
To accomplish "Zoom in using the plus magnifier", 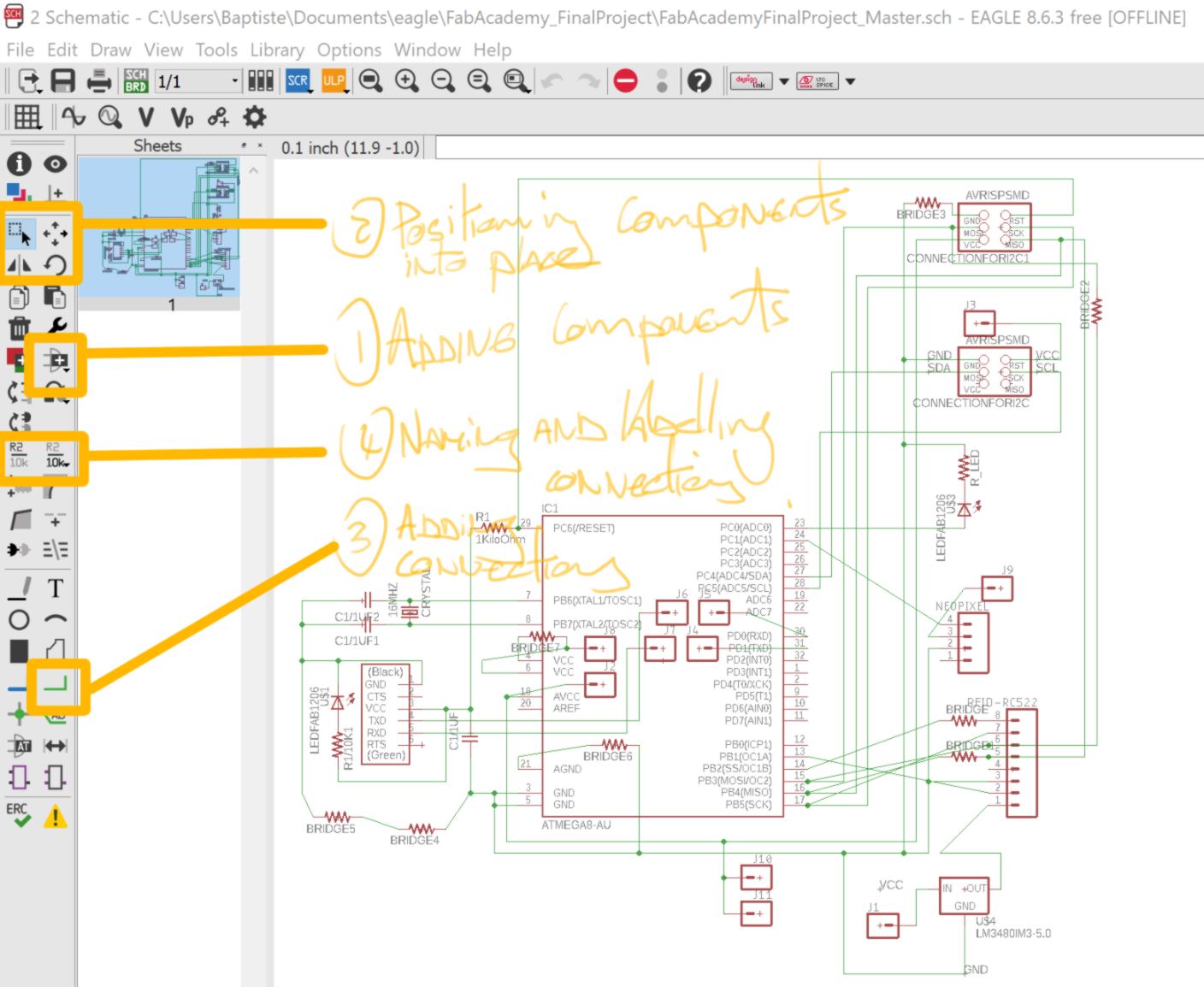I will pos(406,81).
